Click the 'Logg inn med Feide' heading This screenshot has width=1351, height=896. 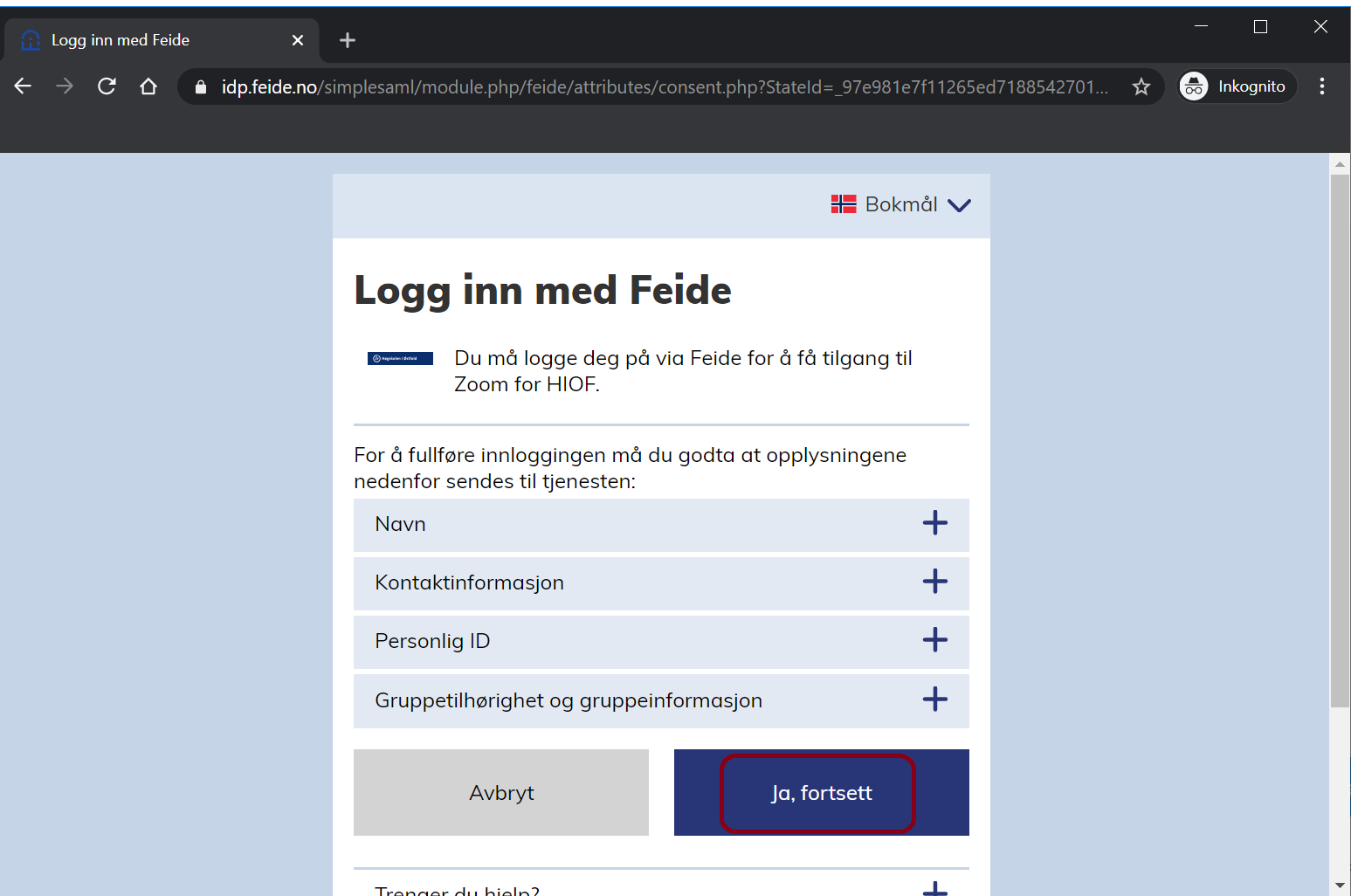(543, 290)
